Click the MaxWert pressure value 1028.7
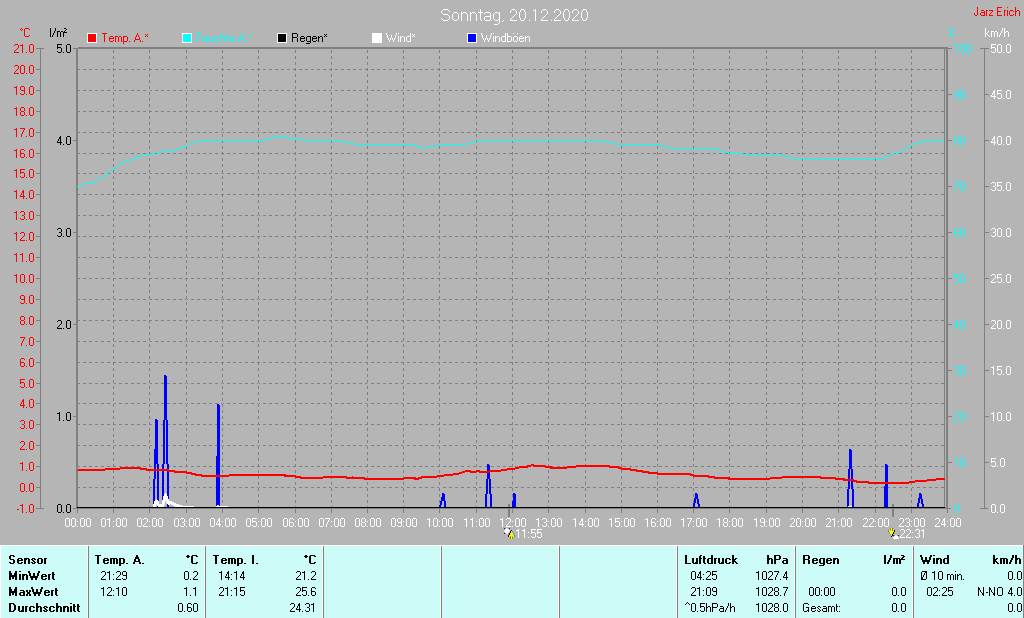Screen dimensions: 1024x618 772,592
